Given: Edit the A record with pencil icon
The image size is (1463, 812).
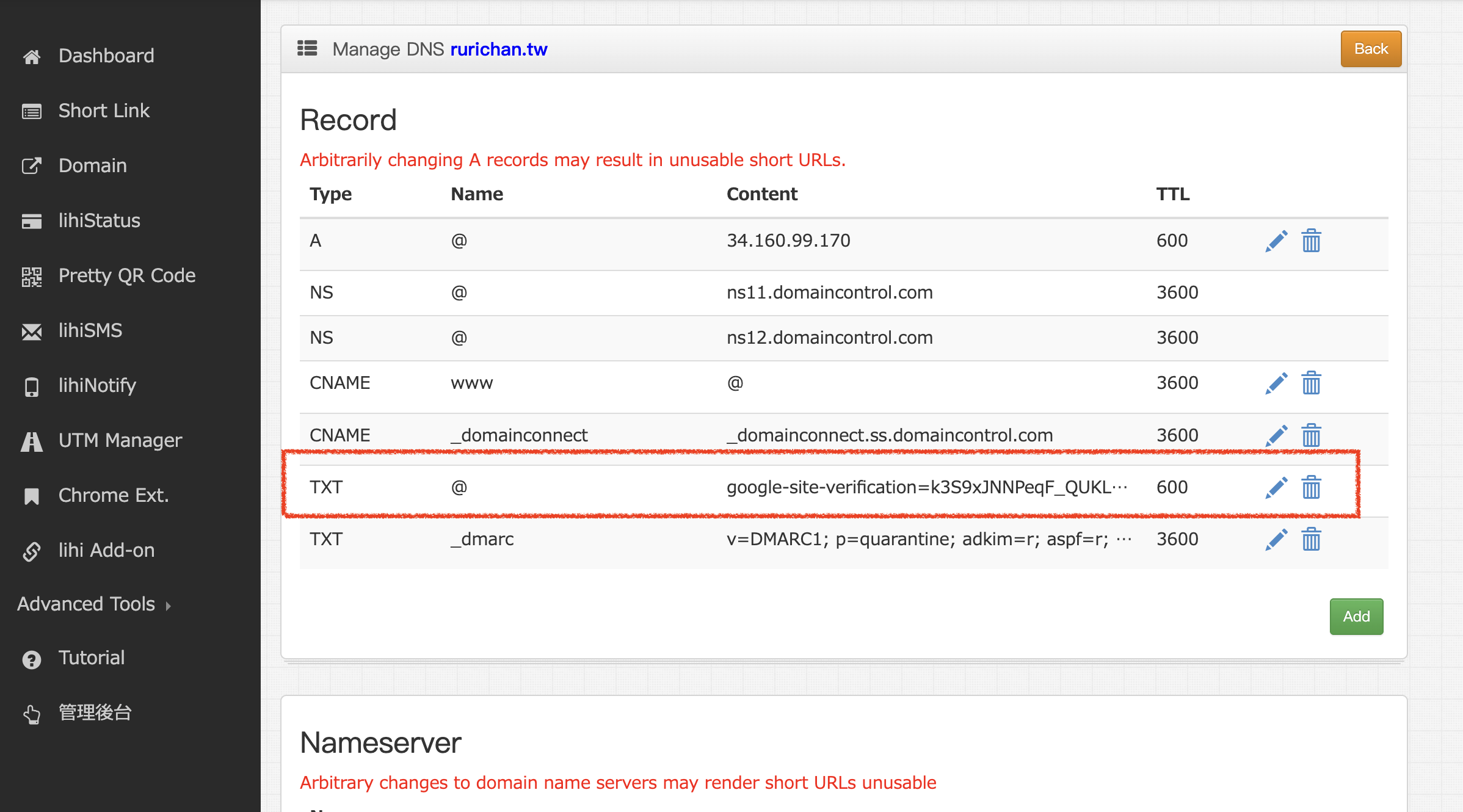Looking at the screenshot, I should 1276,241.
